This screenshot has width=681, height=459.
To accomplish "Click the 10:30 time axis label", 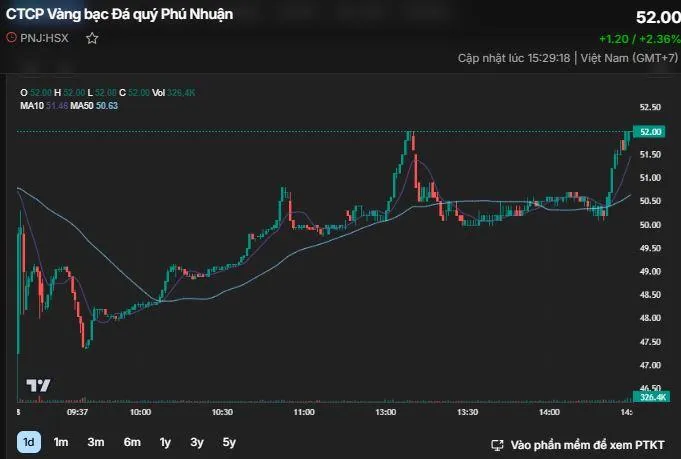I will coord(222,412).
